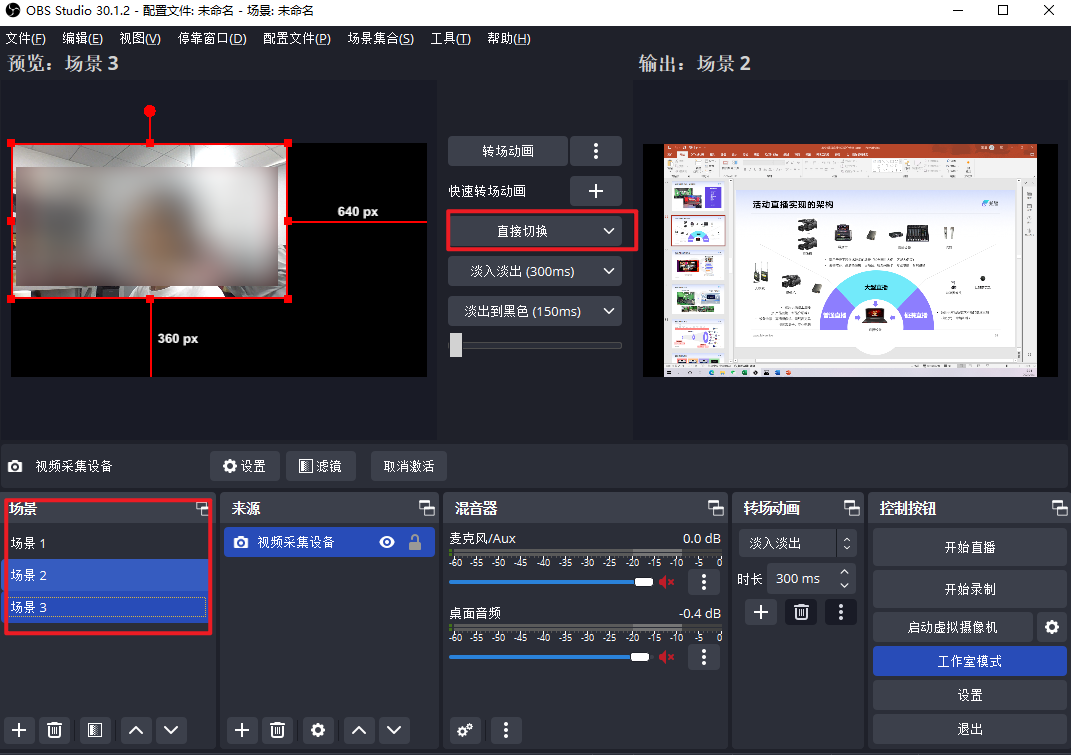Screen dimensions: 1071x755
Task: Open scene filters icon in Scenes panel
Action: (93, 730)
